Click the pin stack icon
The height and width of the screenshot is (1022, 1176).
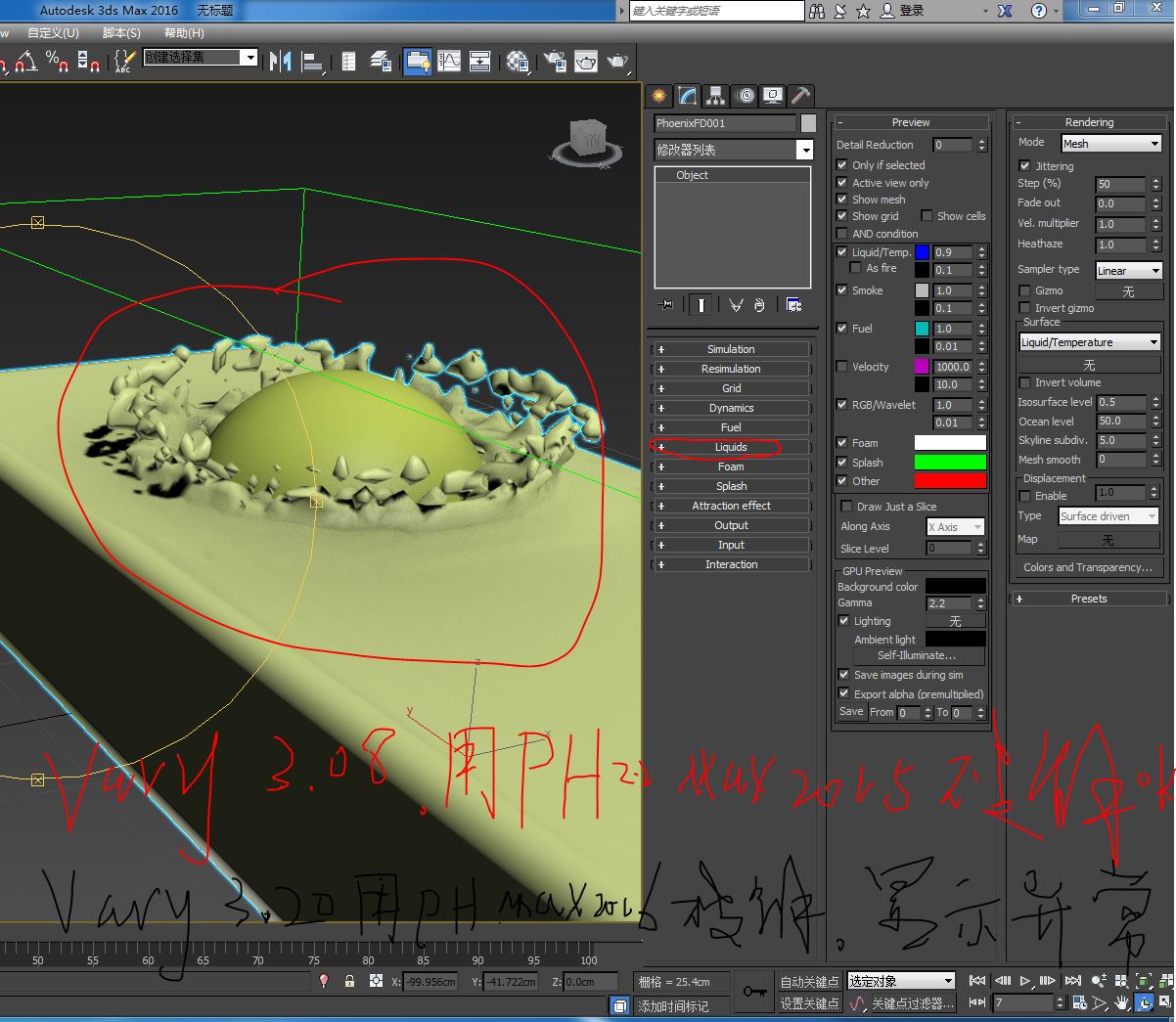pyautogui.click(x=666, y=305)
